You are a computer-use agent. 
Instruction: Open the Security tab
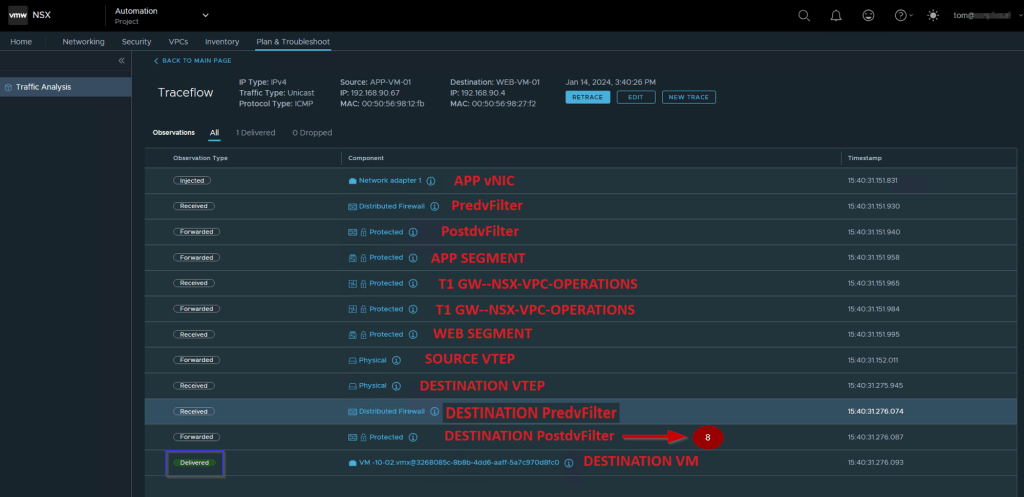click(136, 42)
